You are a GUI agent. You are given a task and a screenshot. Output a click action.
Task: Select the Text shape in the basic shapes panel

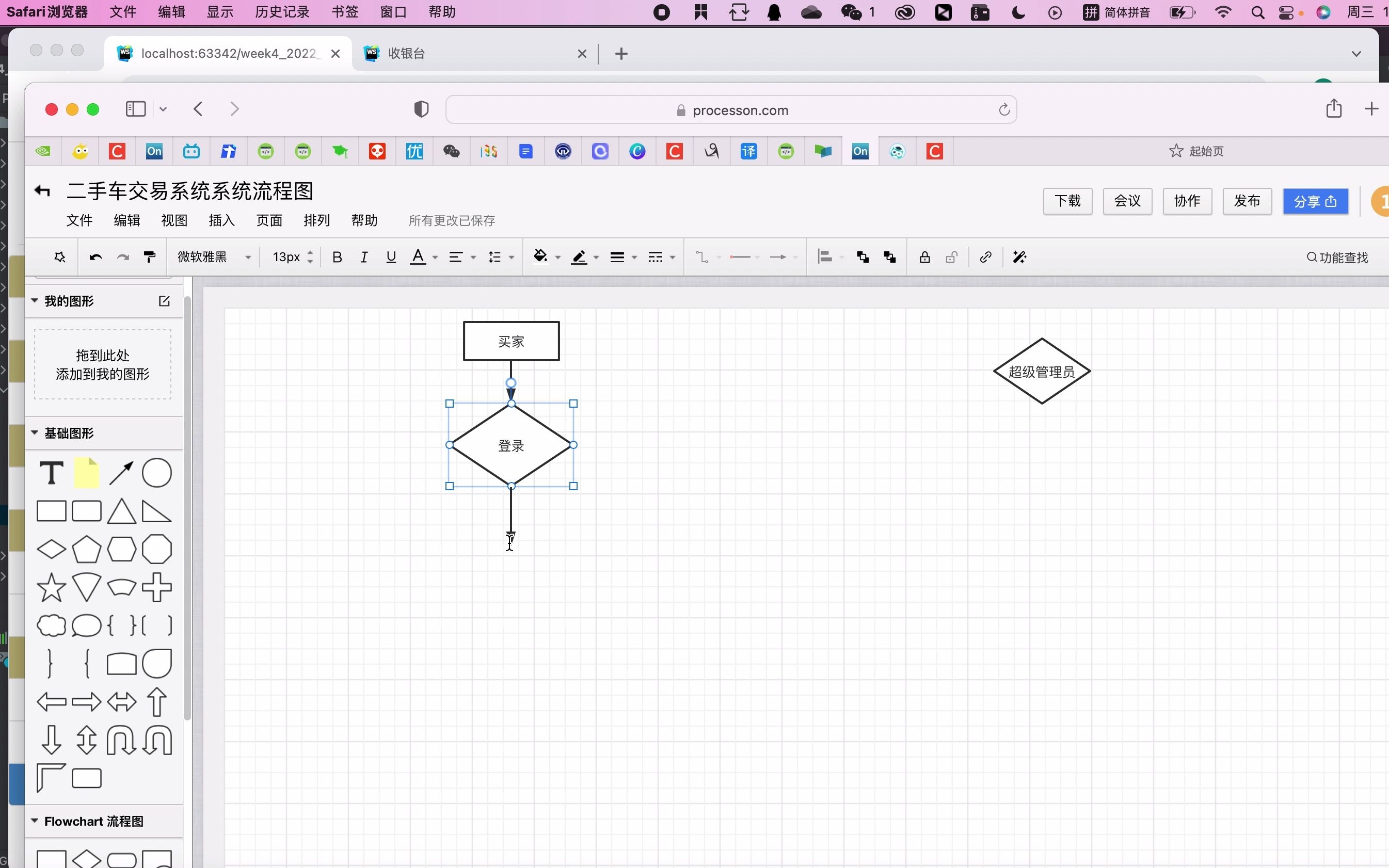[x=51, y=473]
